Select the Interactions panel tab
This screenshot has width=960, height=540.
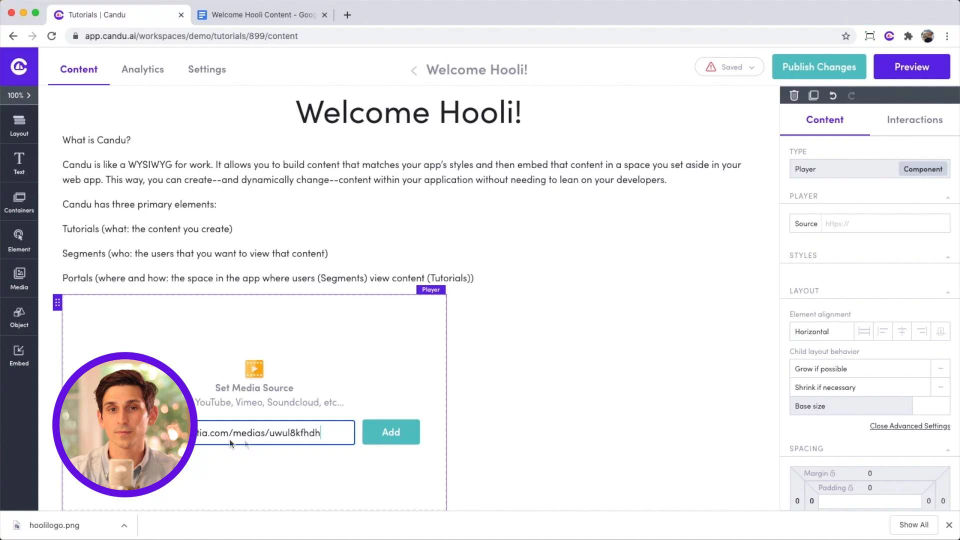click(x=915, y=119)
